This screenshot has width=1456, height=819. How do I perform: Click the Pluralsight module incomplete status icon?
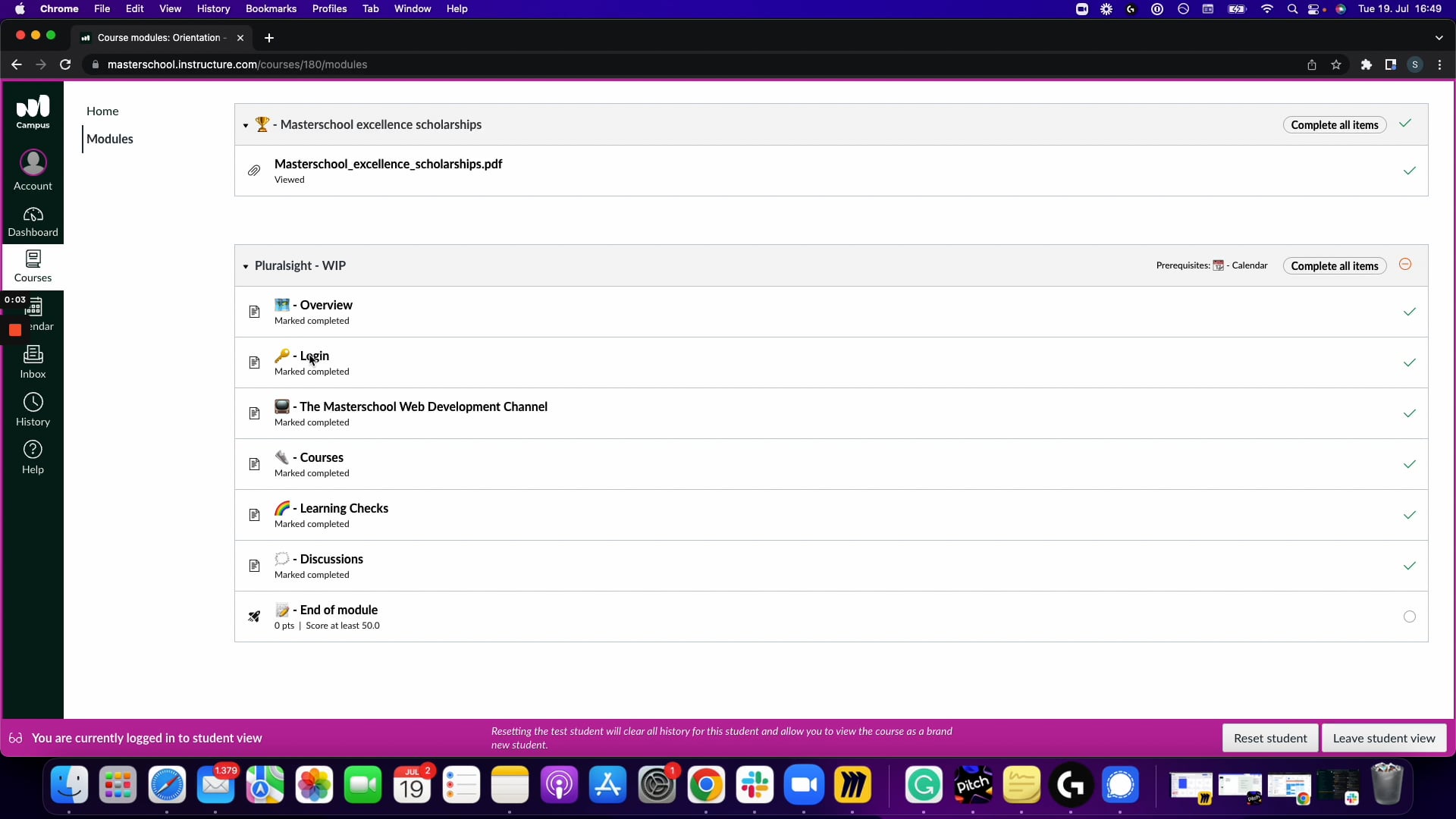pos(1405,265)
